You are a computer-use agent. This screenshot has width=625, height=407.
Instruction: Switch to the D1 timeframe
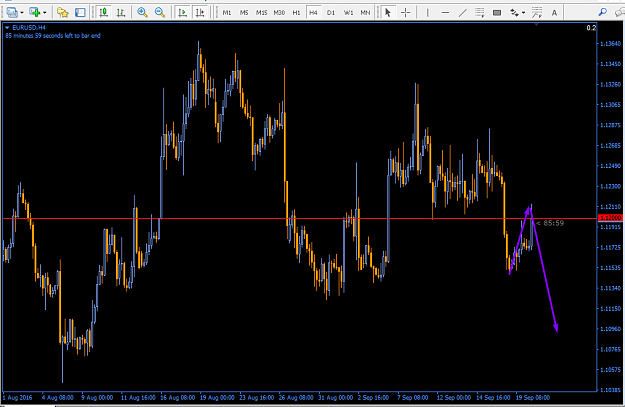click(331, 13)
